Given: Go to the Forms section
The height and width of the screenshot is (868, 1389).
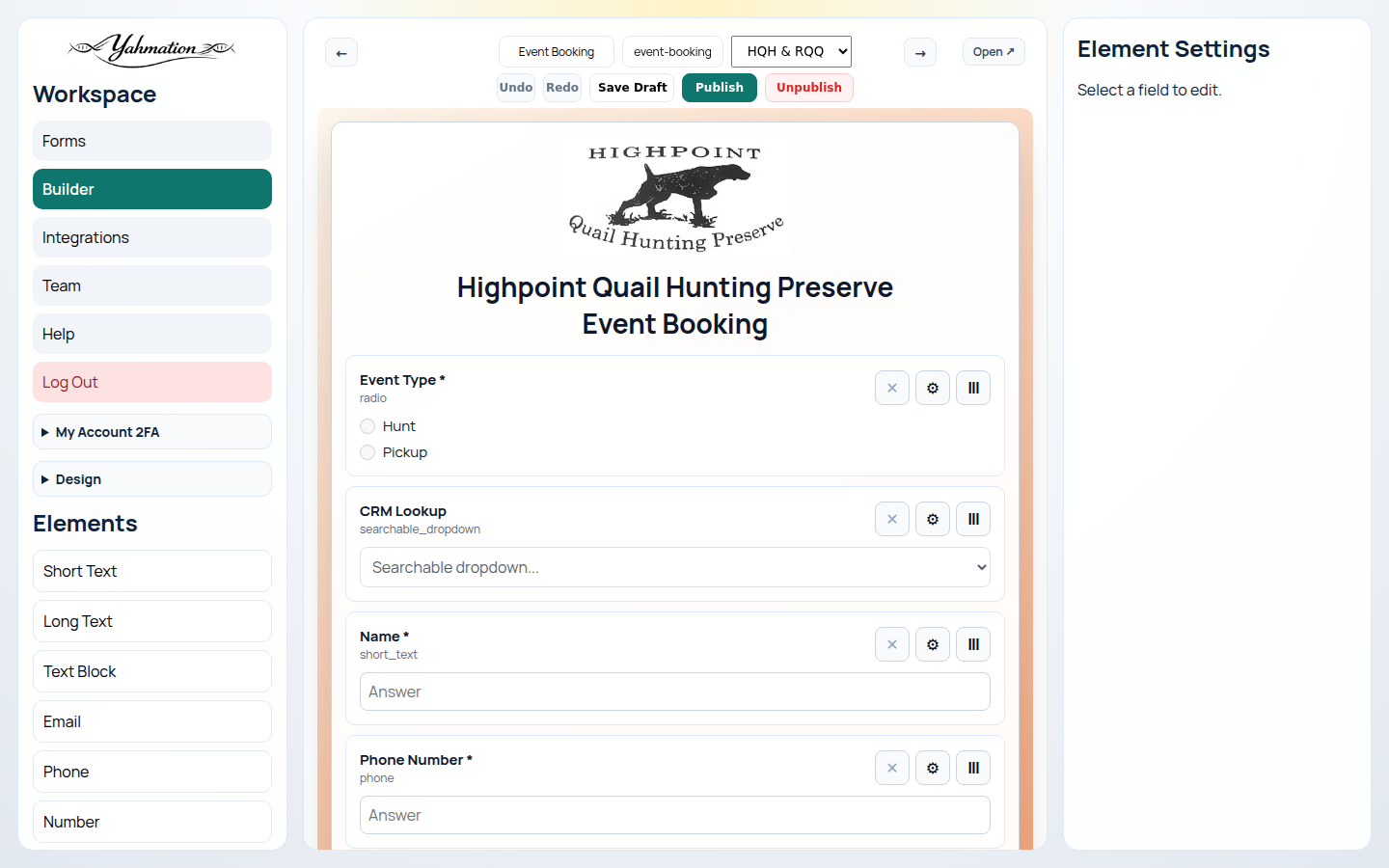Looking at the screenshot, I should [x=151, y=141].
